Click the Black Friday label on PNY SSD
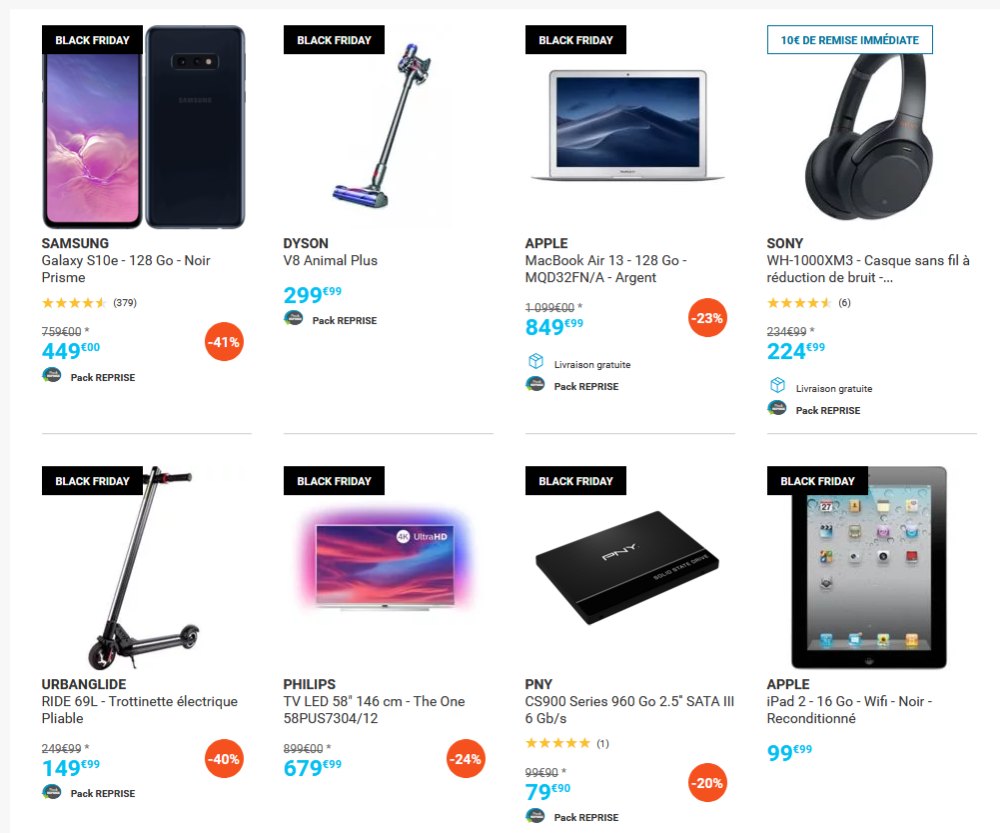 [x=575, y=481]
